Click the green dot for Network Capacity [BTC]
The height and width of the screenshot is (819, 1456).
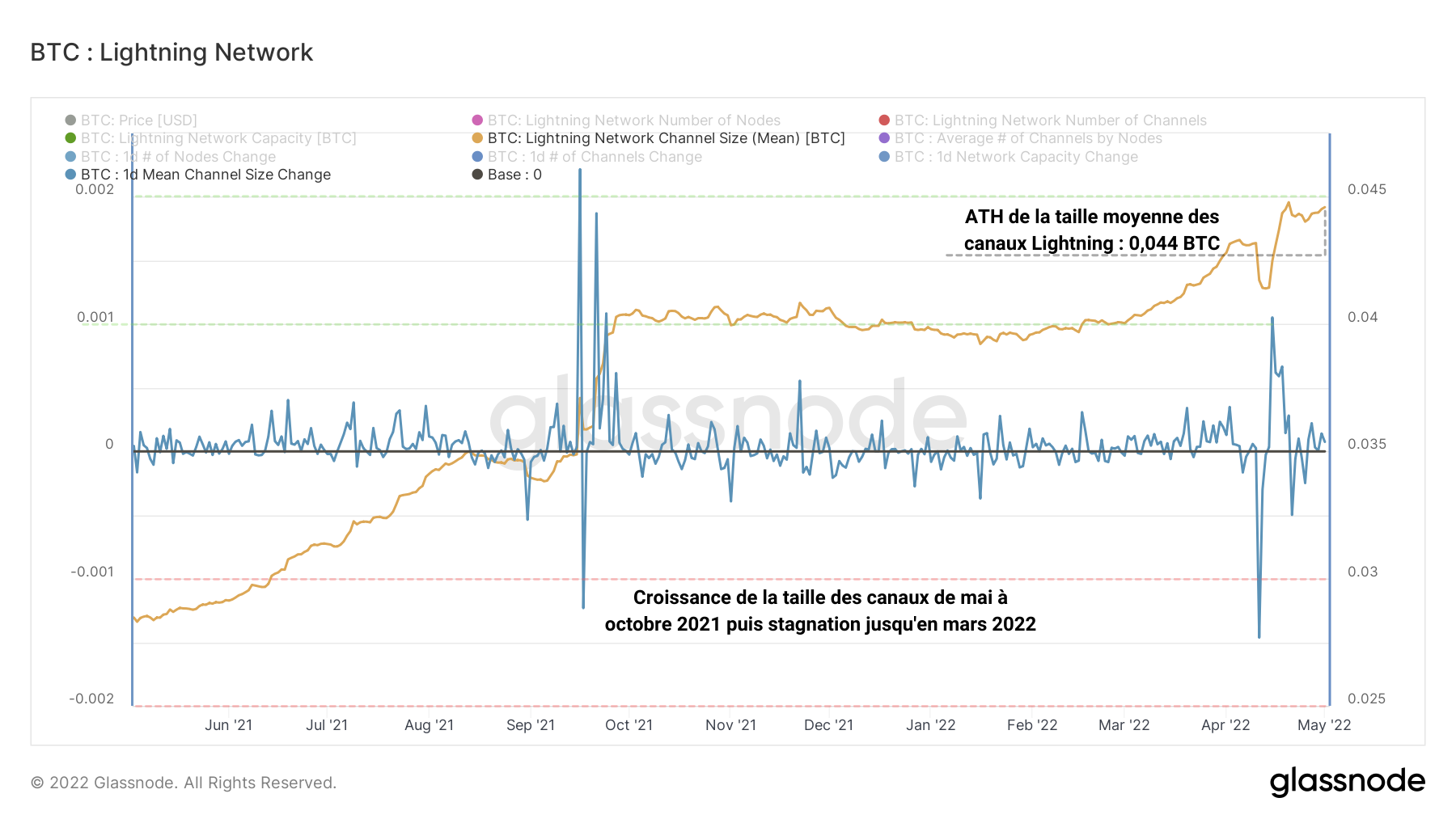(70, 138)
